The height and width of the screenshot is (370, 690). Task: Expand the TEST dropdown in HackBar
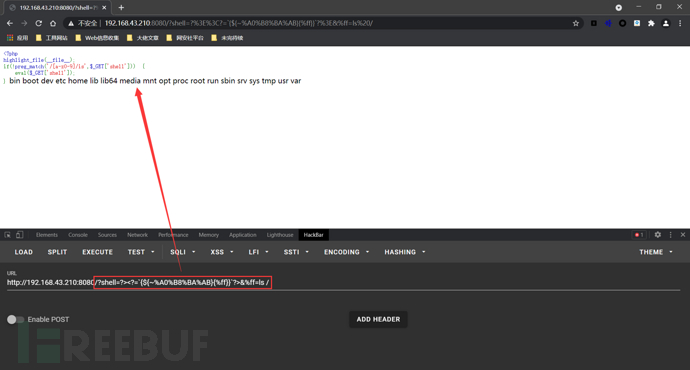pyautogui.click(x=141, y=252)
